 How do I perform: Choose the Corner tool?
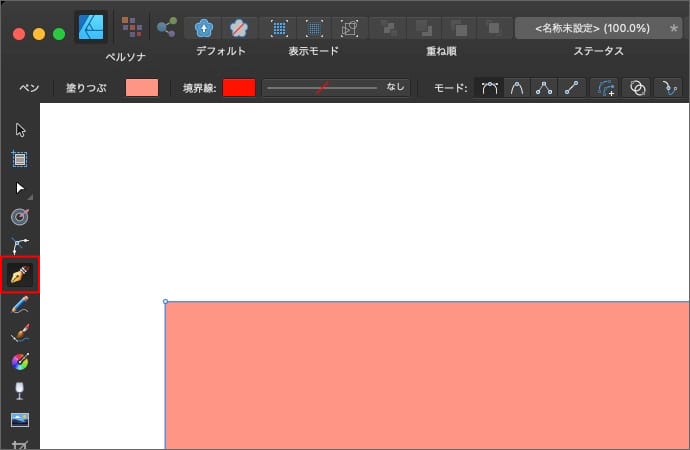pos(20,245)
